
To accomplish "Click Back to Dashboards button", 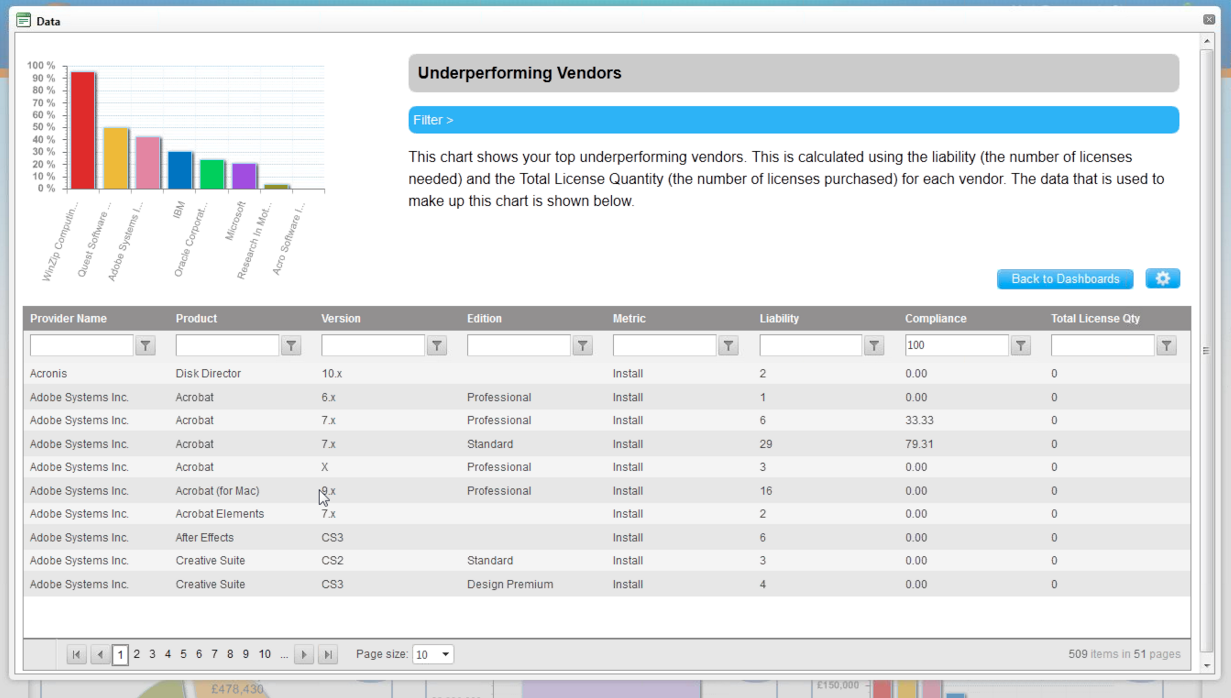I will (1065, 279).
